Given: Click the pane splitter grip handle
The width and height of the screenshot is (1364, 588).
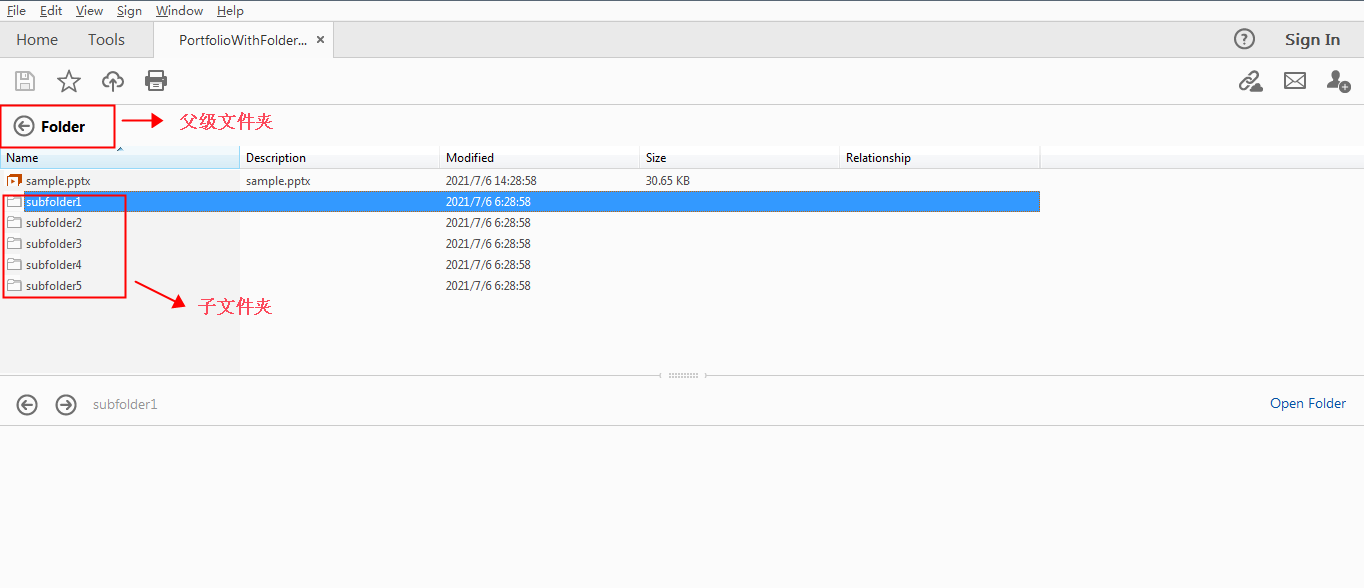Looking at the screenshot, I should click(x=683, y=376).
